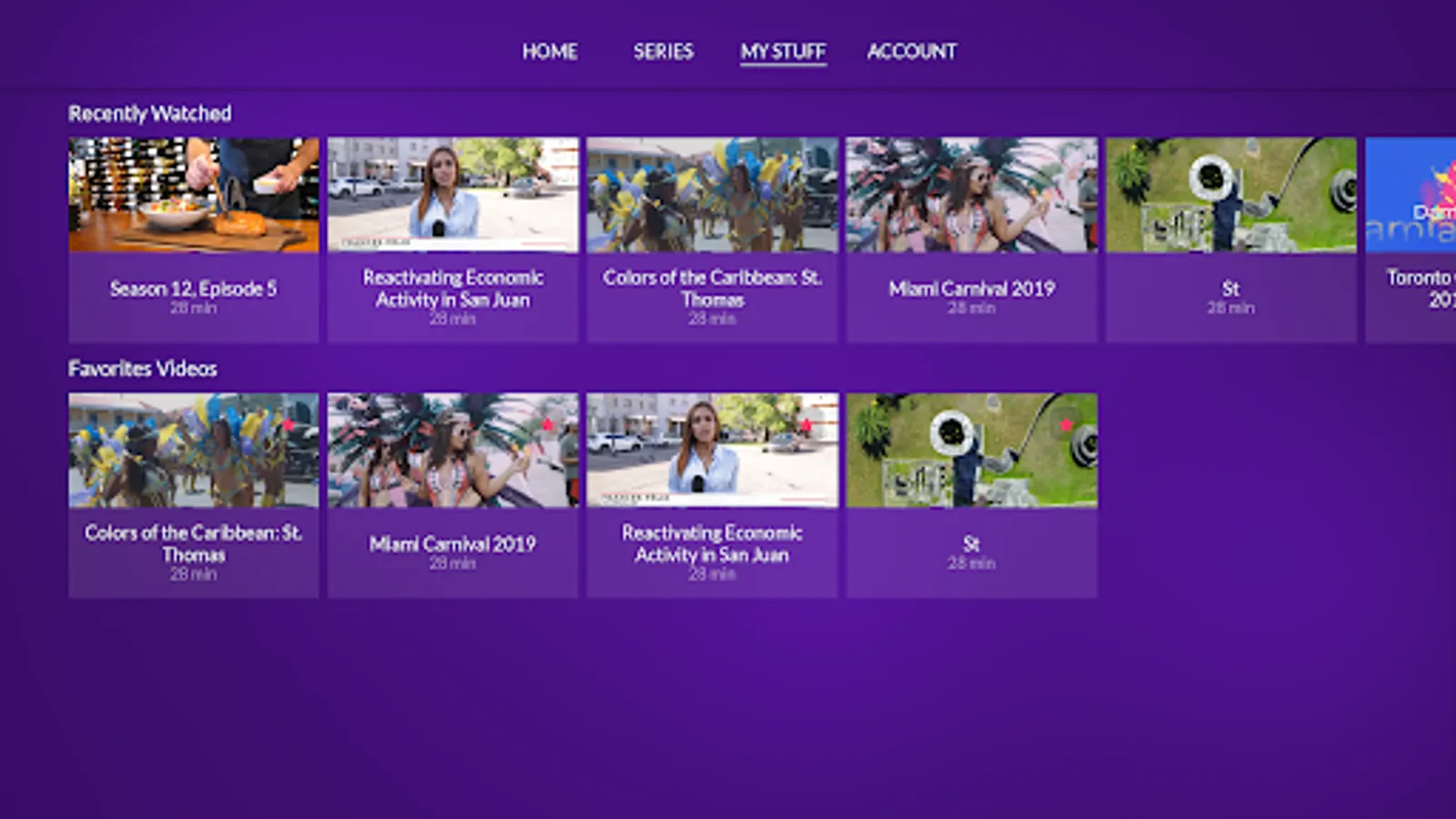The width and height of the screenshot is (1456, 819).
Task: Click 'Colors of the Caribbean: St. Thomas' title in Recently Watched
Action: tap(713, 288)
